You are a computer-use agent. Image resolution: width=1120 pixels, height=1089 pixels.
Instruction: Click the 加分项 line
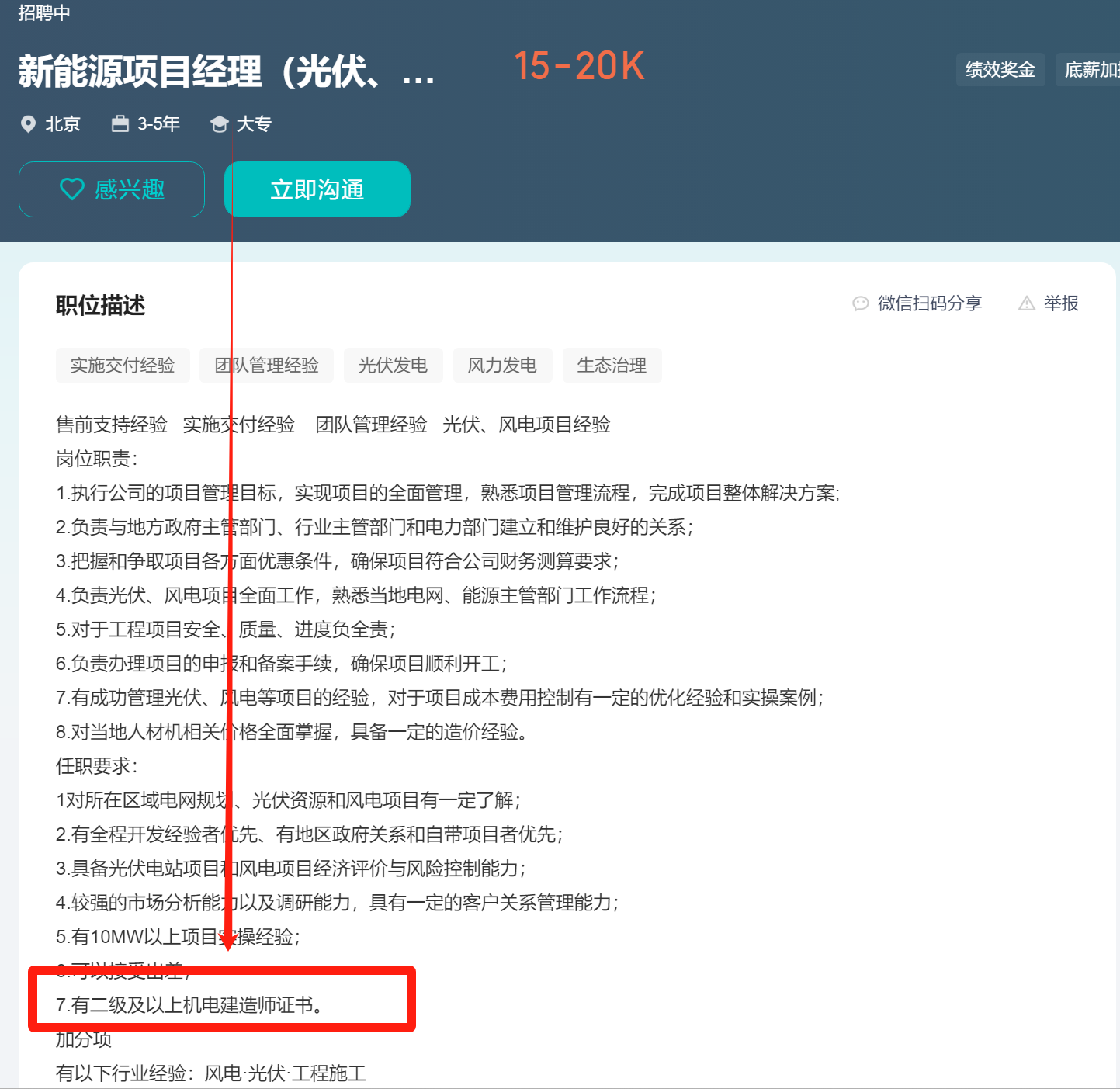84,1039
